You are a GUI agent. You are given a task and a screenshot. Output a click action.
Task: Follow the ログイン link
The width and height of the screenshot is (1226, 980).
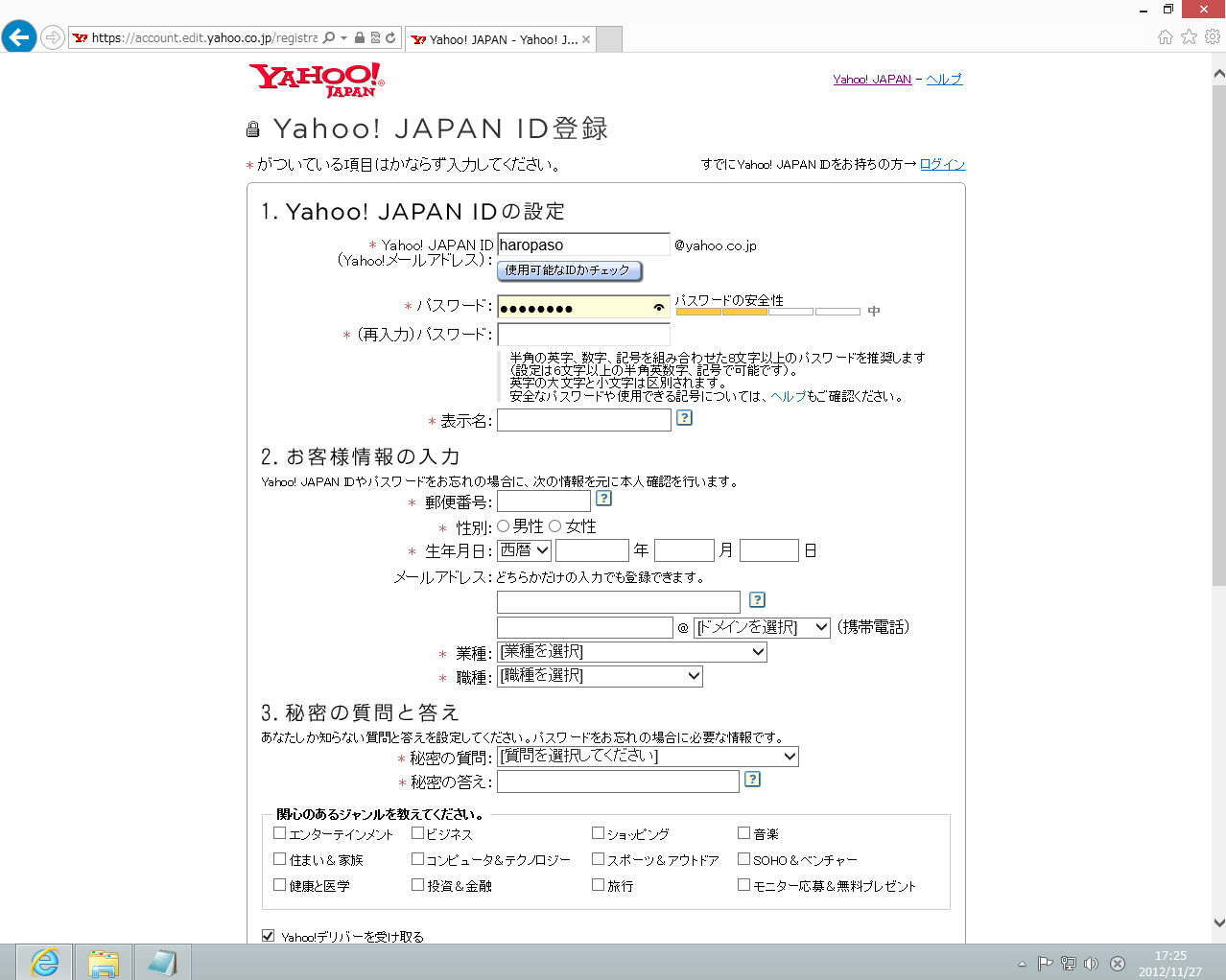[942, 164]
